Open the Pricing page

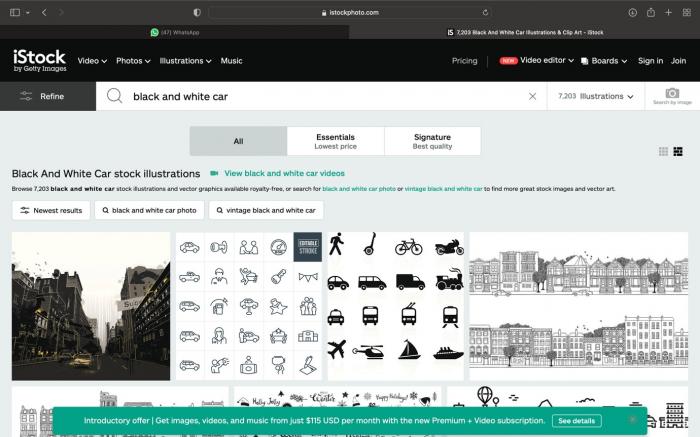pyautogui.click(x=464, y=61)
